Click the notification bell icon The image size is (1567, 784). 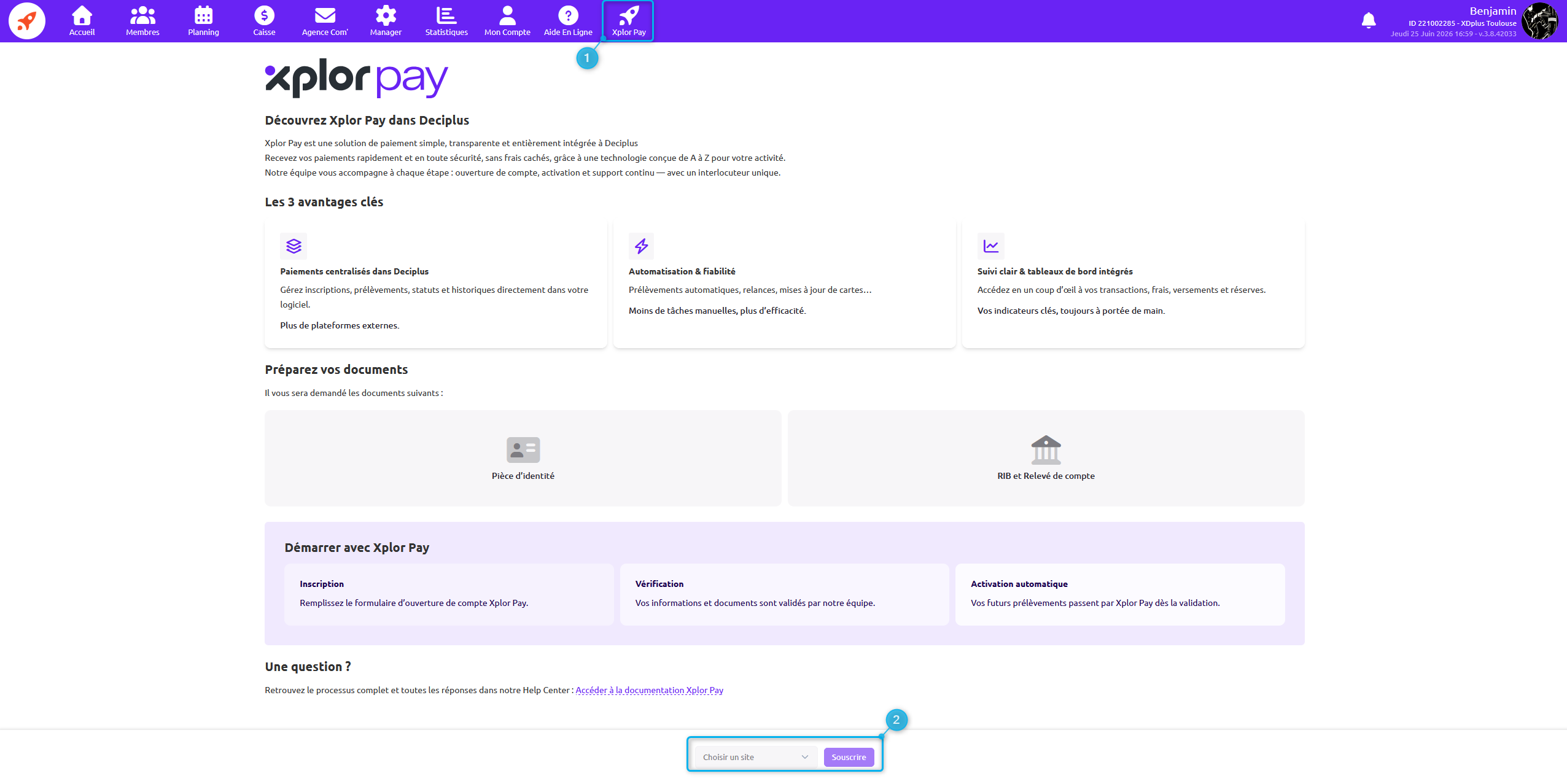pos(1369,20)
